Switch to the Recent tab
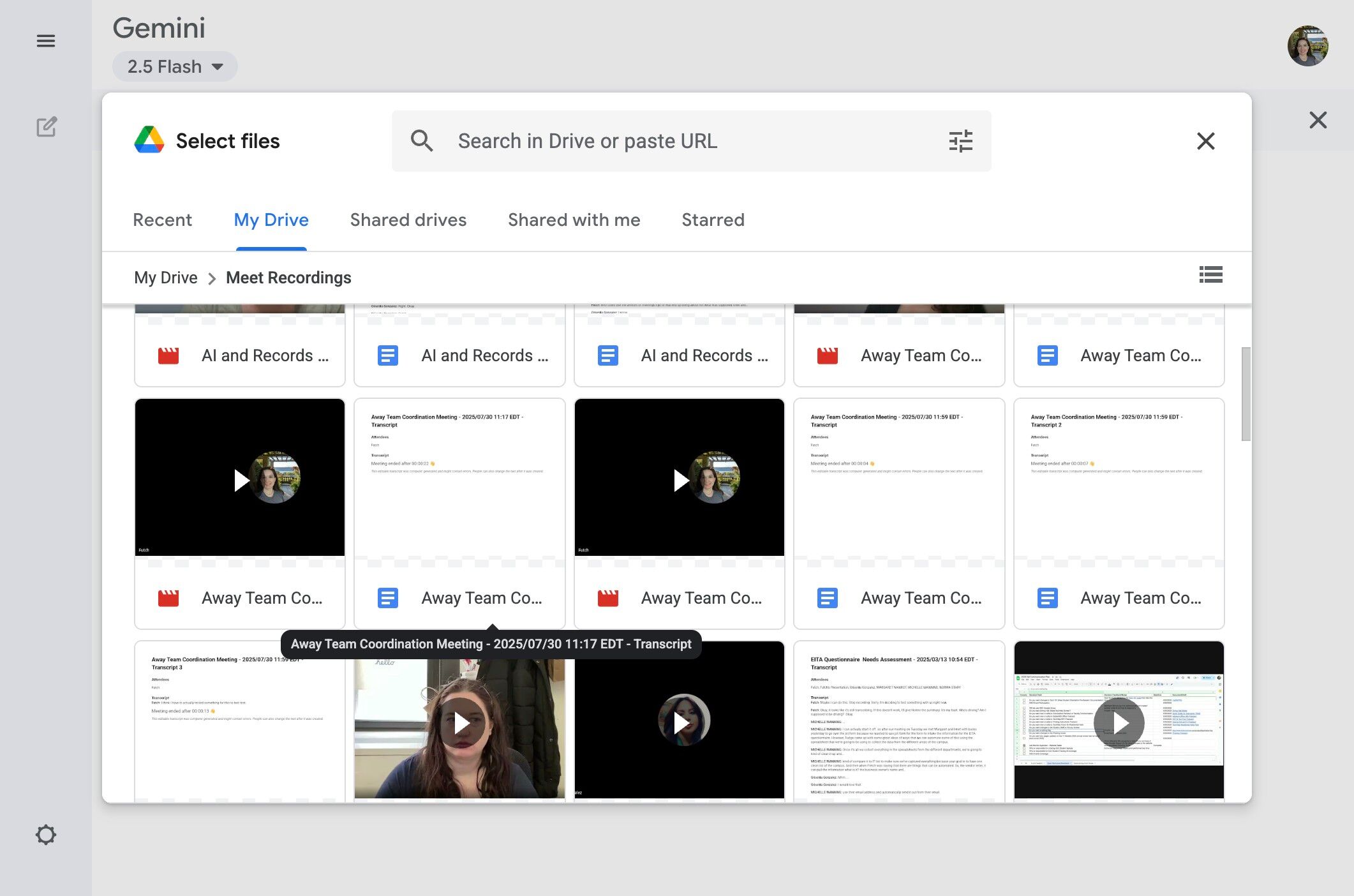 (x=162, y=220)
